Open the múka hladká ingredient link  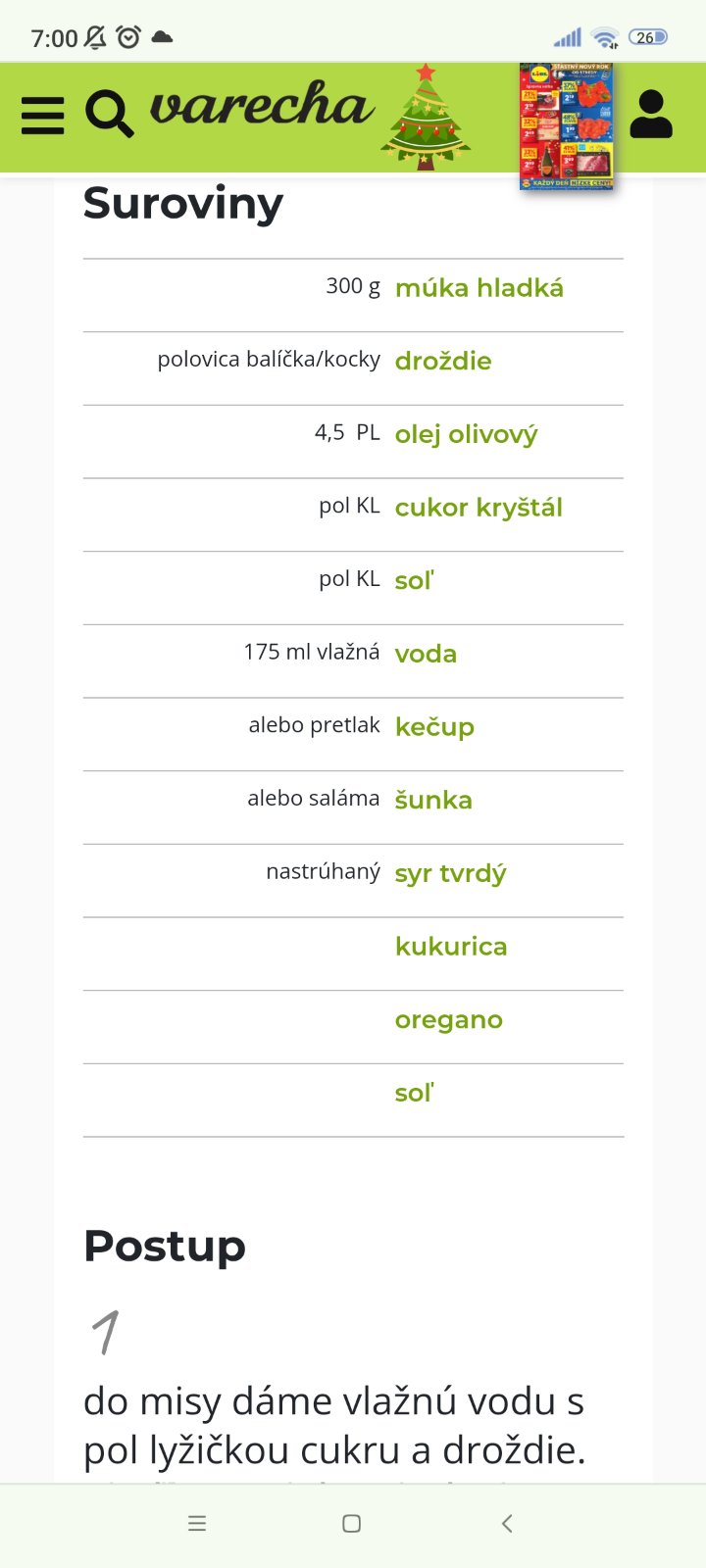[x=479, y=288]
